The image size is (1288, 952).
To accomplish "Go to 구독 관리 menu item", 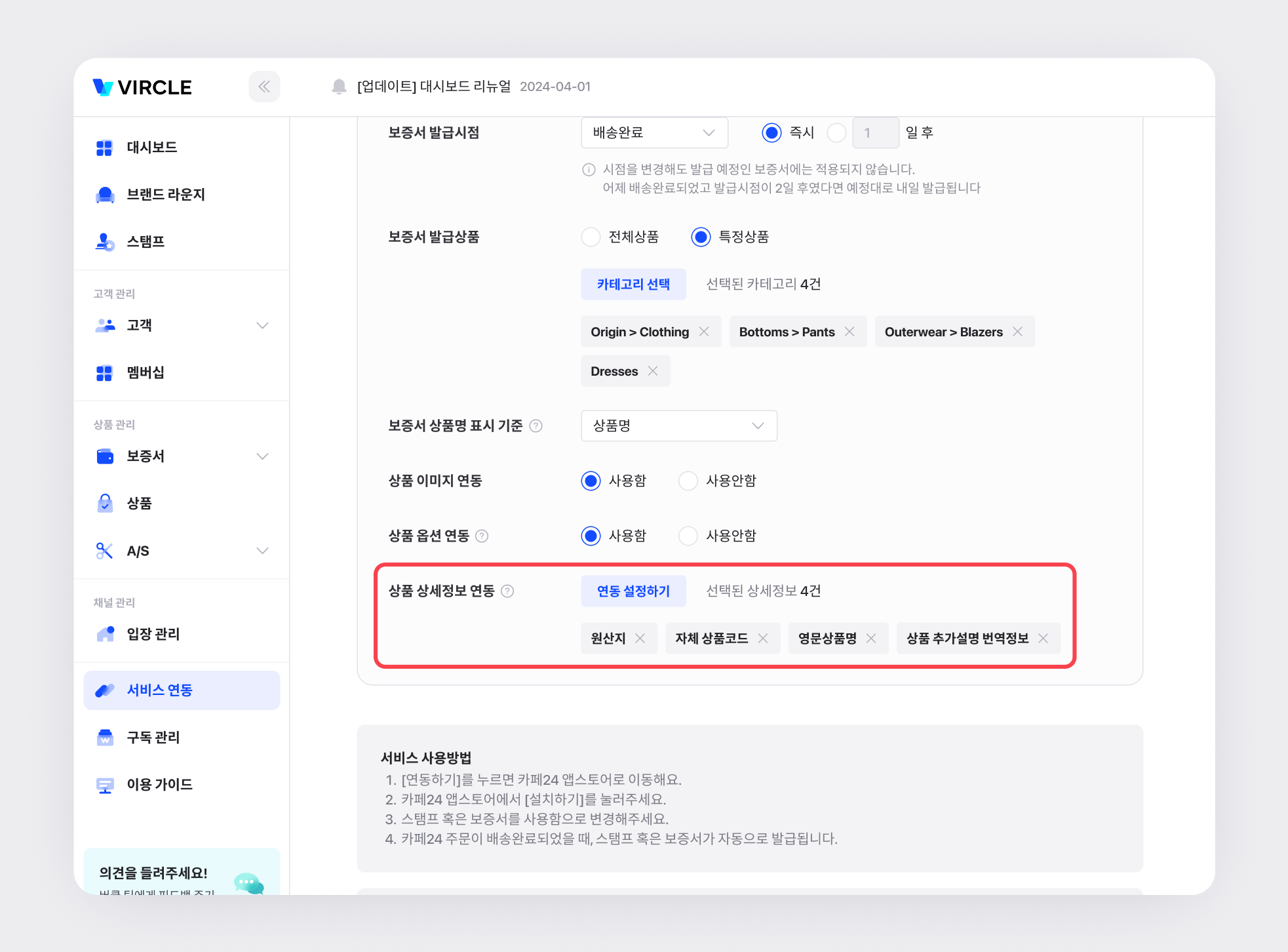I will click(153, 738).
